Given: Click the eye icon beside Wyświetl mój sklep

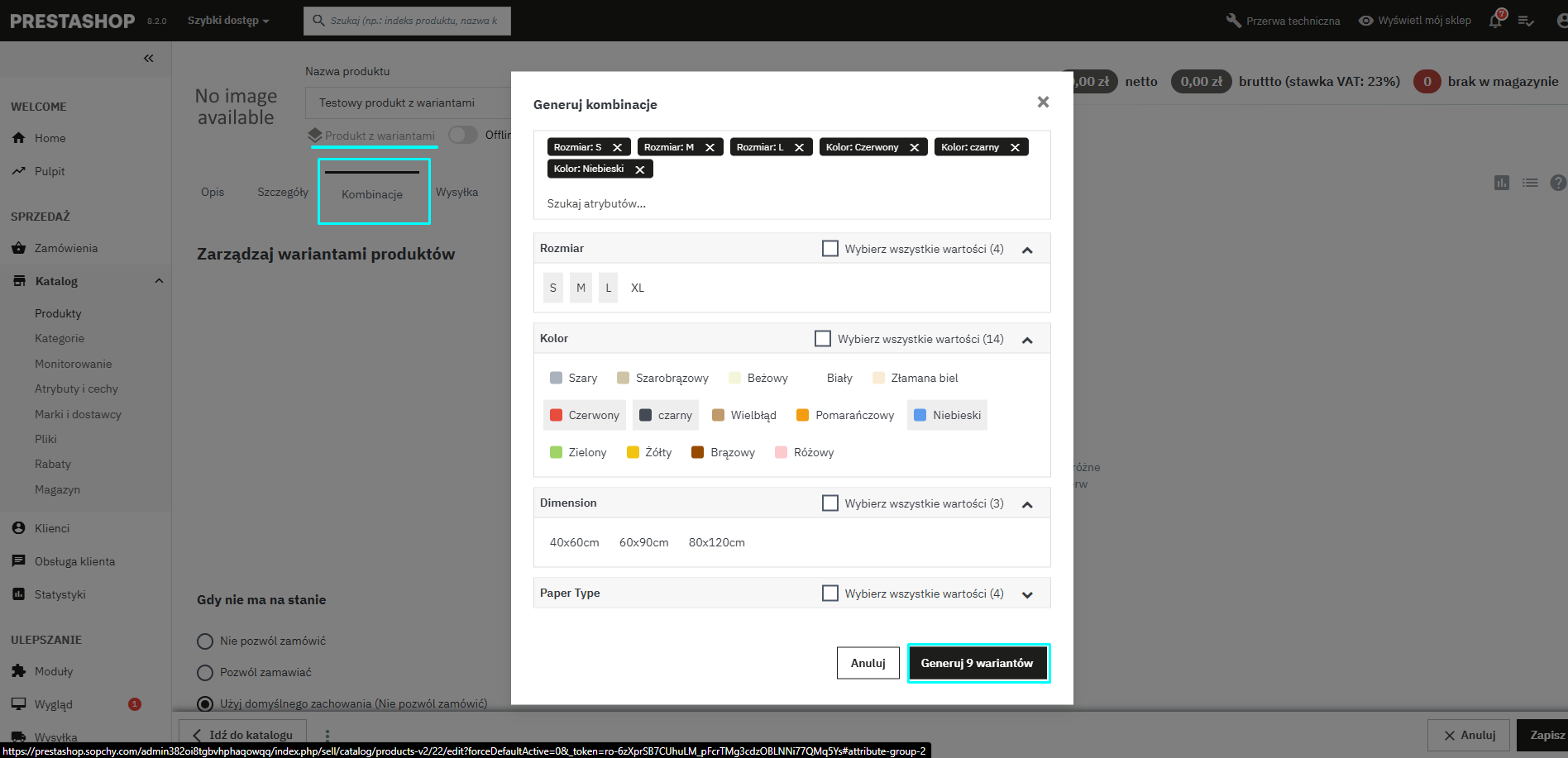Looking at the screenshot, I should (x=1365, y=21).
